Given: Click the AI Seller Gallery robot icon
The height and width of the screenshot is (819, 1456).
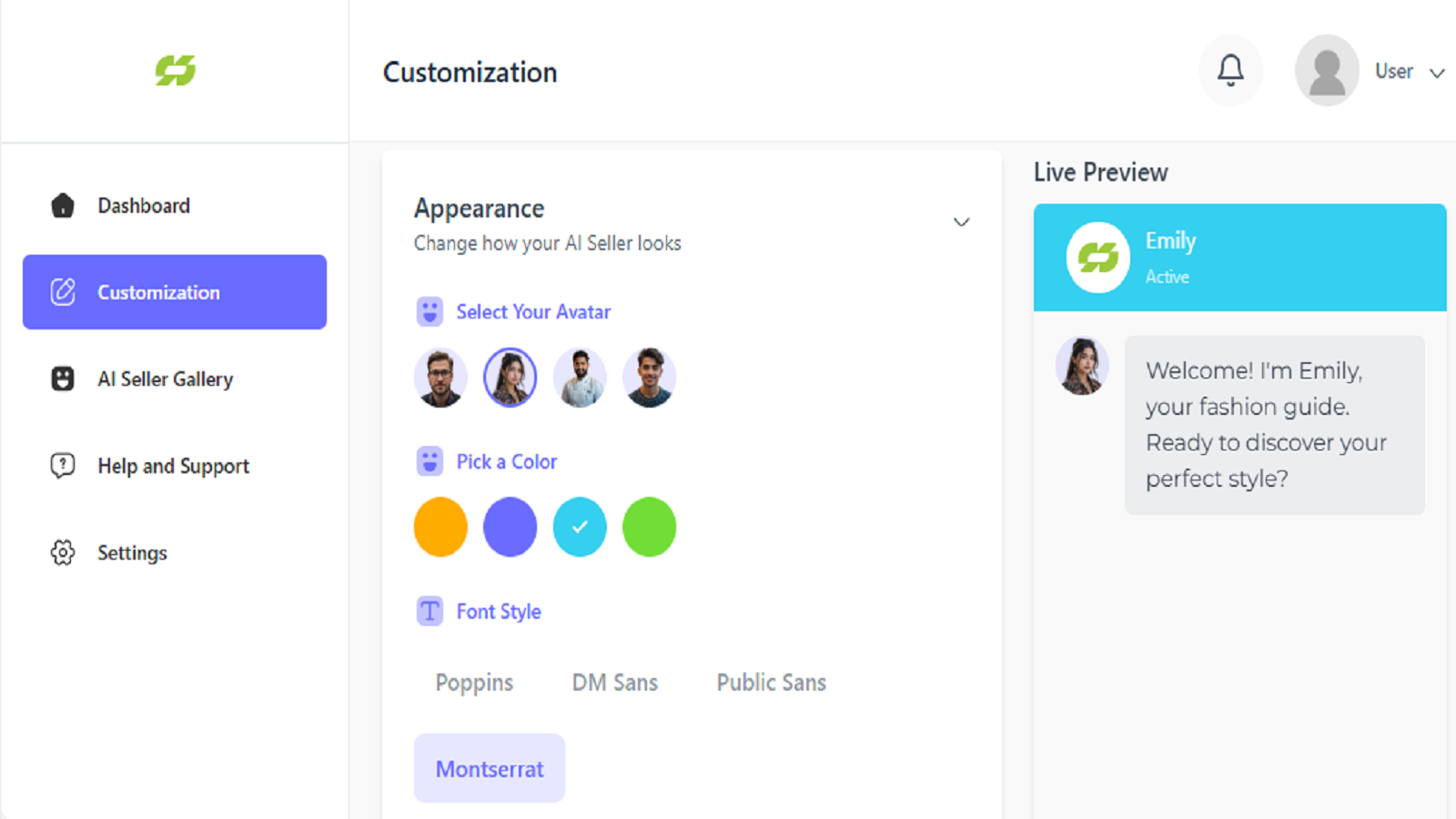Looking at the screenshot, I should tap(63, 379).
